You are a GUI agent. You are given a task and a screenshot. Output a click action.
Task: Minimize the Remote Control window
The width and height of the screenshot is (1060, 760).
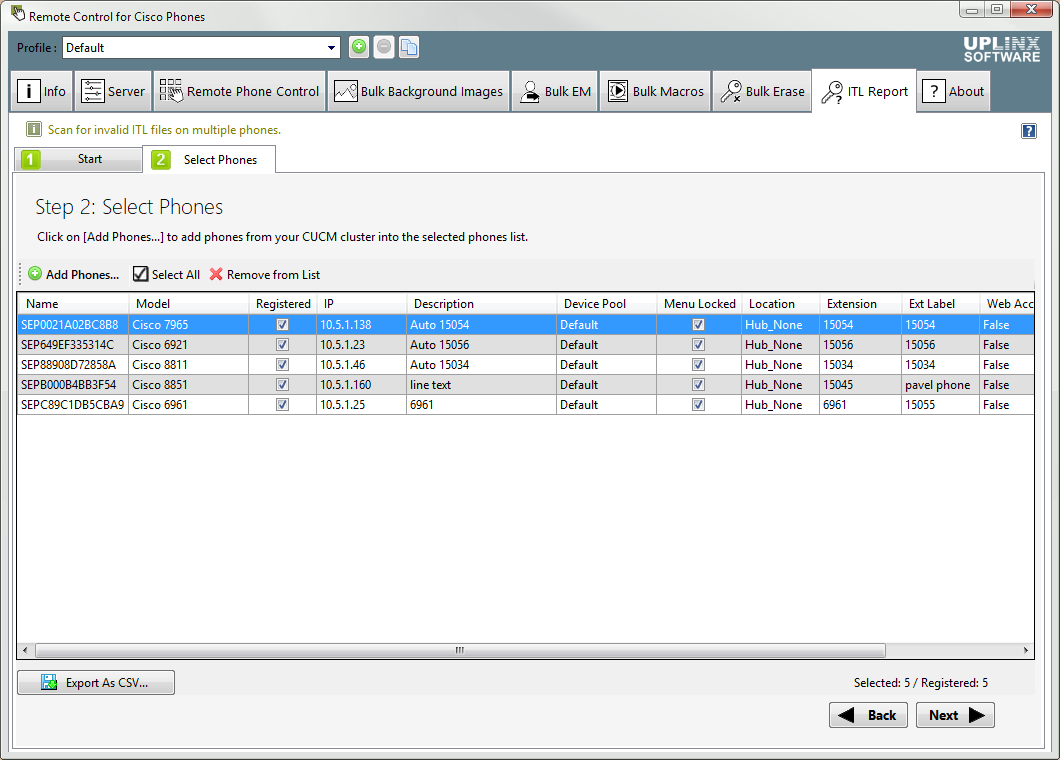(x=971, y=9)
